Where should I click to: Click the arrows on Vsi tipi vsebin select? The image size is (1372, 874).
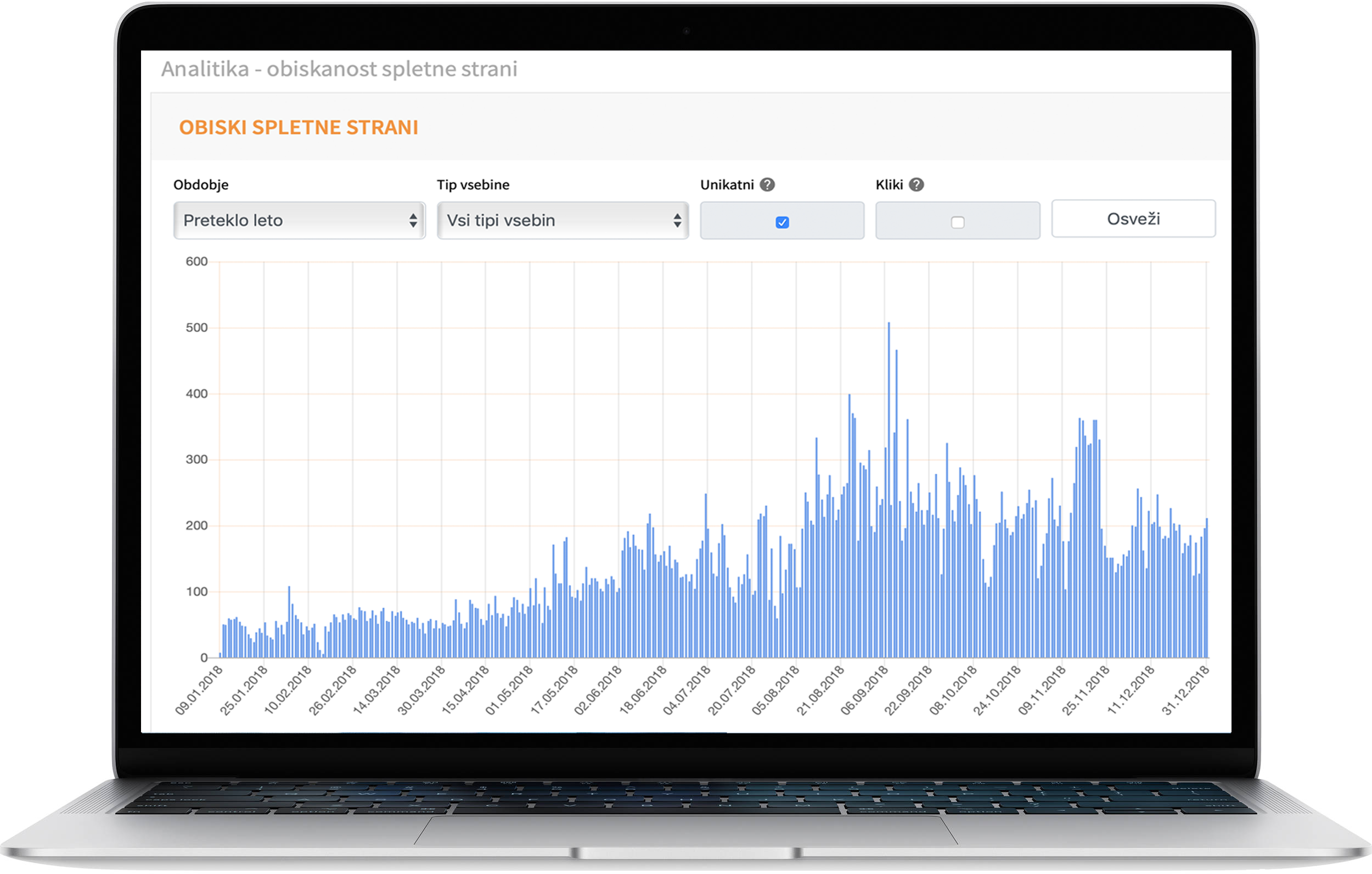pos(677,221)
